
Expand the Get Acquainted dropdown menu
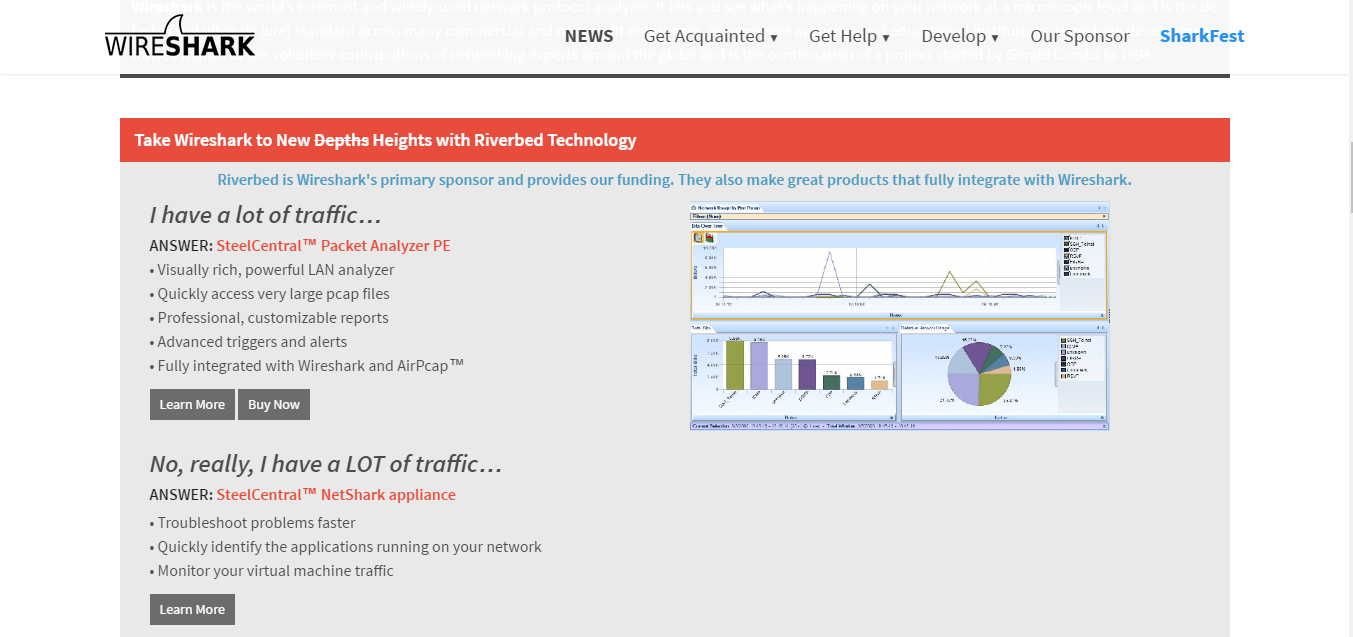(711, 36)
